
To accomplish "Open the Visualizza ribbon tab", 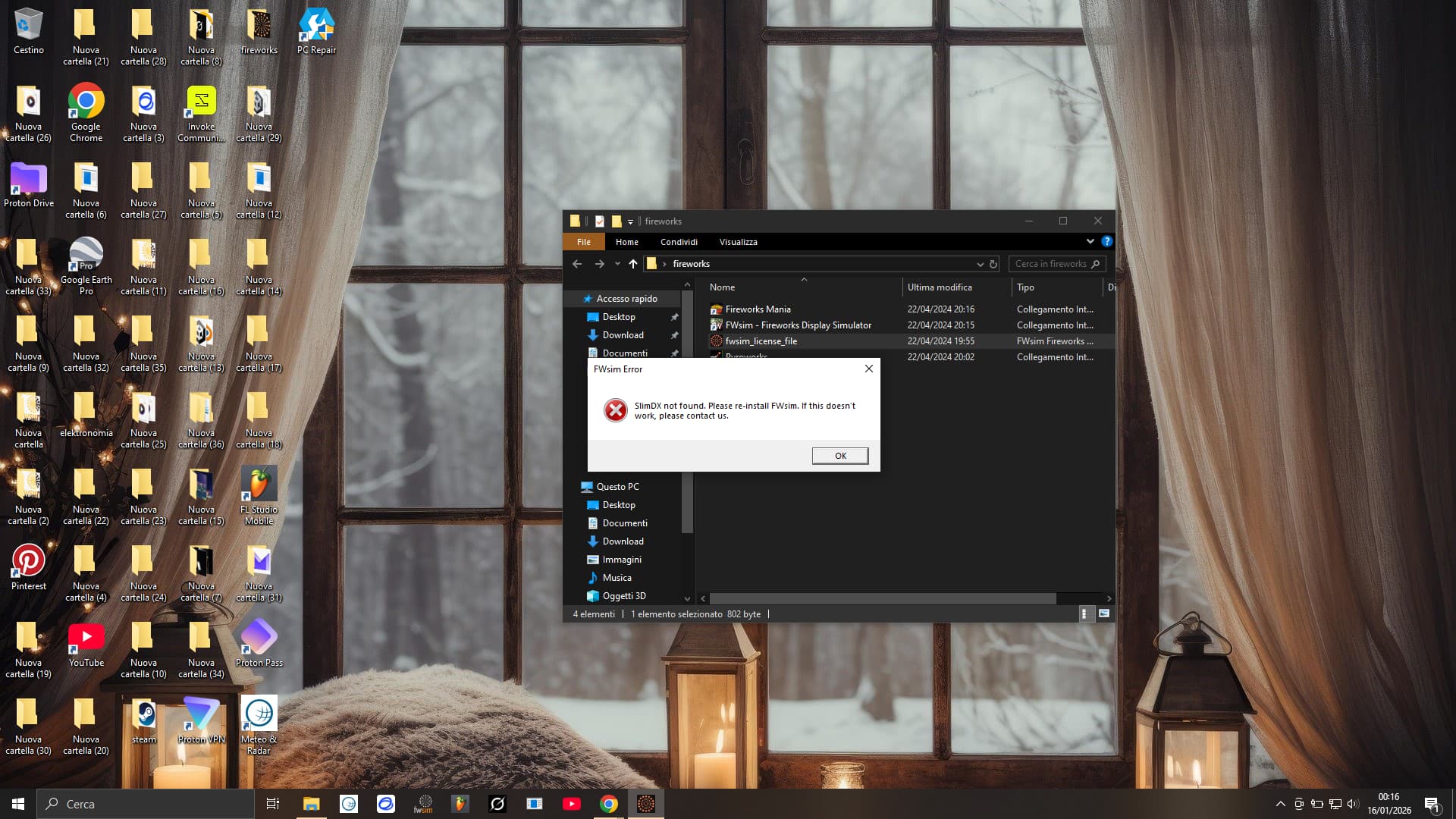I will (738, 242).
